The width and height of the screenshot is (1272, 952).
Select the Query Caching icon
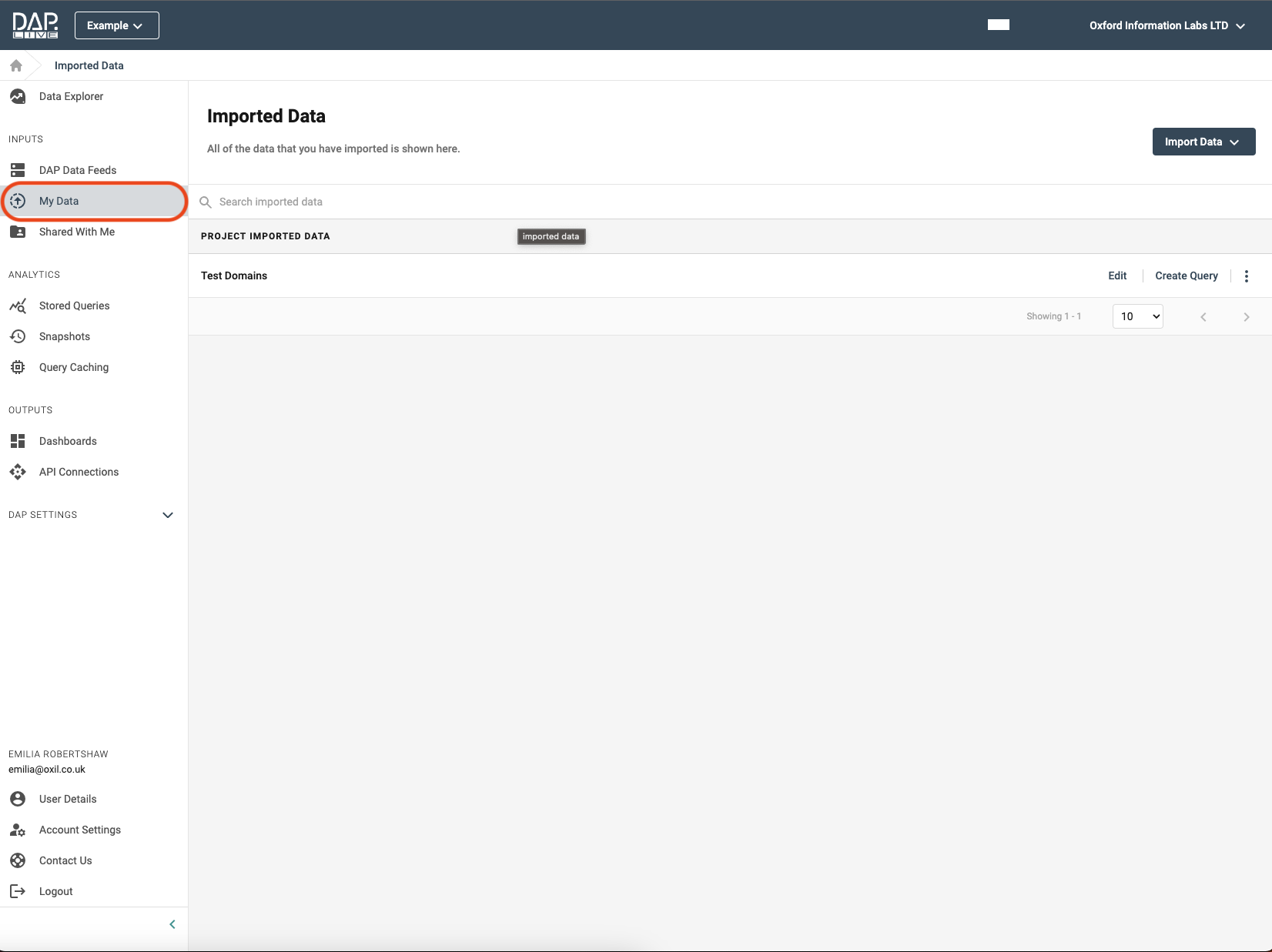click(x=18, y=367)
